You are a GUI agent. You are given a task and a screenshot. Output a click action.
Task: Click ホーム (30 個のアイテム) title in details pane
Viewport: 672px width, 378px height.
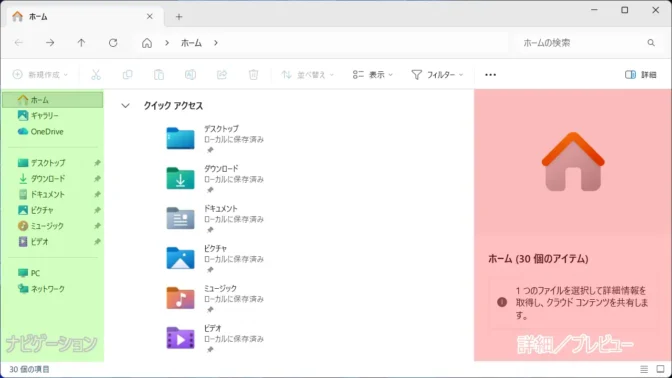click(538, 259)
